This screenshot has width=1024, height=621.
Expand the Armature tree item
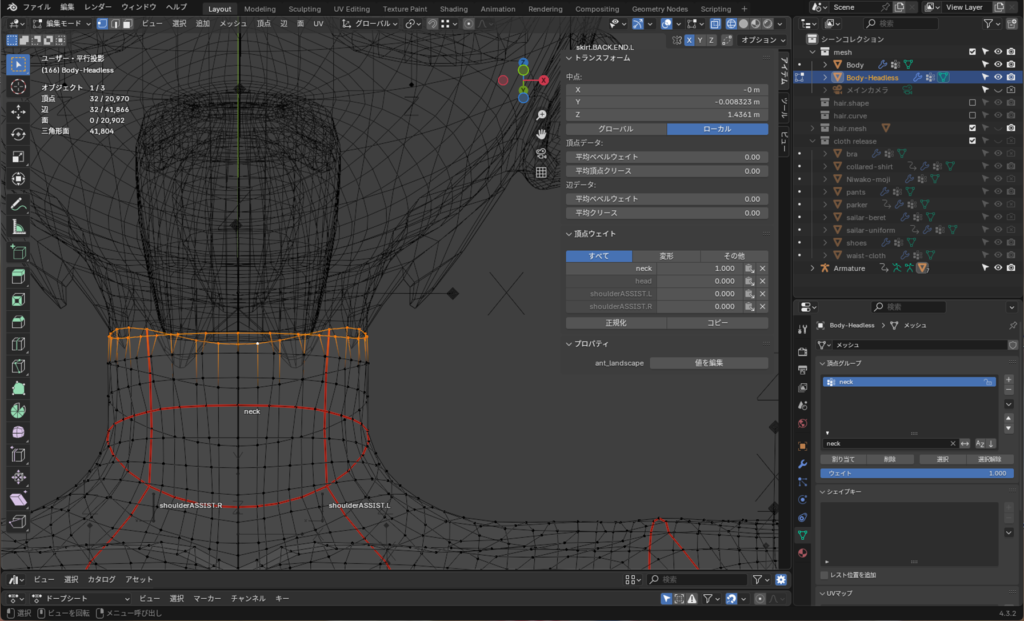[812, 268]
